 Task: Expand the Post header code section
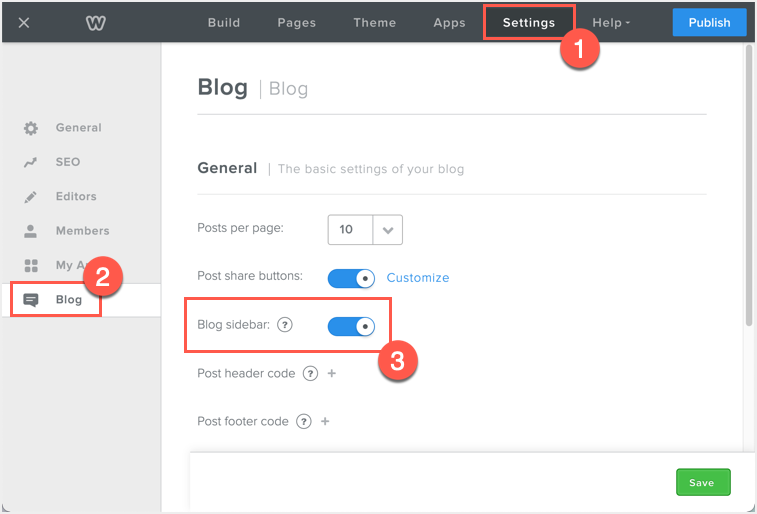pyautogui.click(x=332, y=373)
